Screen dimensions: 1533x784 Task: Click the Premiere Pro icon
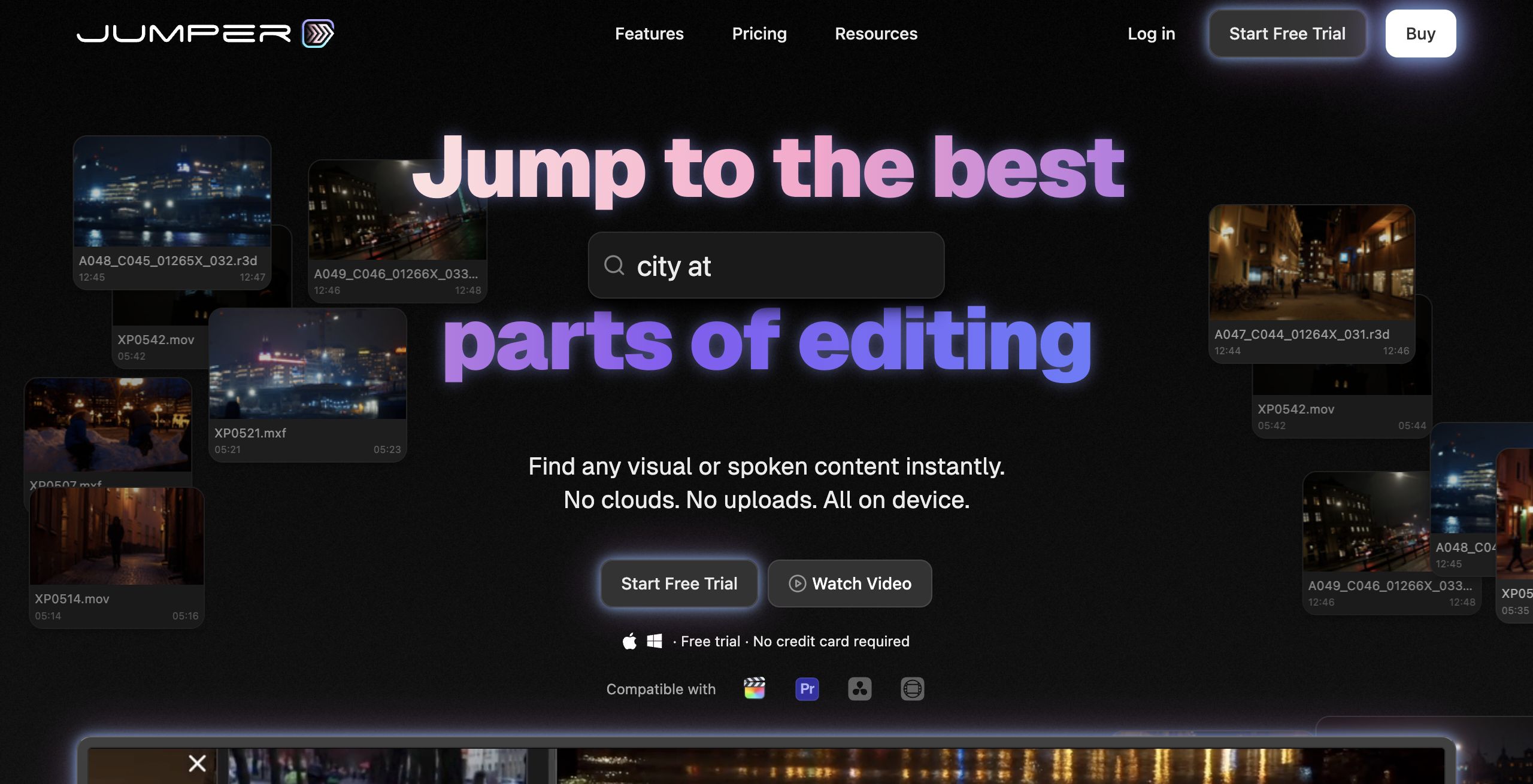(x=807, y=688)
